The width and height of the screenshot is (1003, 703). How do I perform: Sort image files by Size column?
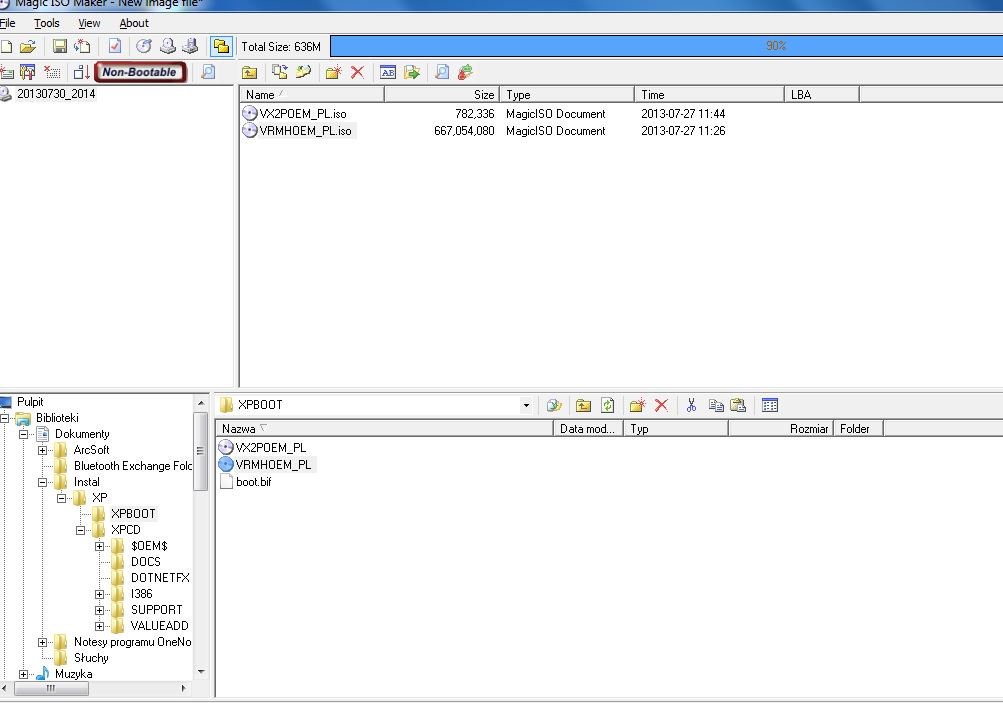click(442, 95)
